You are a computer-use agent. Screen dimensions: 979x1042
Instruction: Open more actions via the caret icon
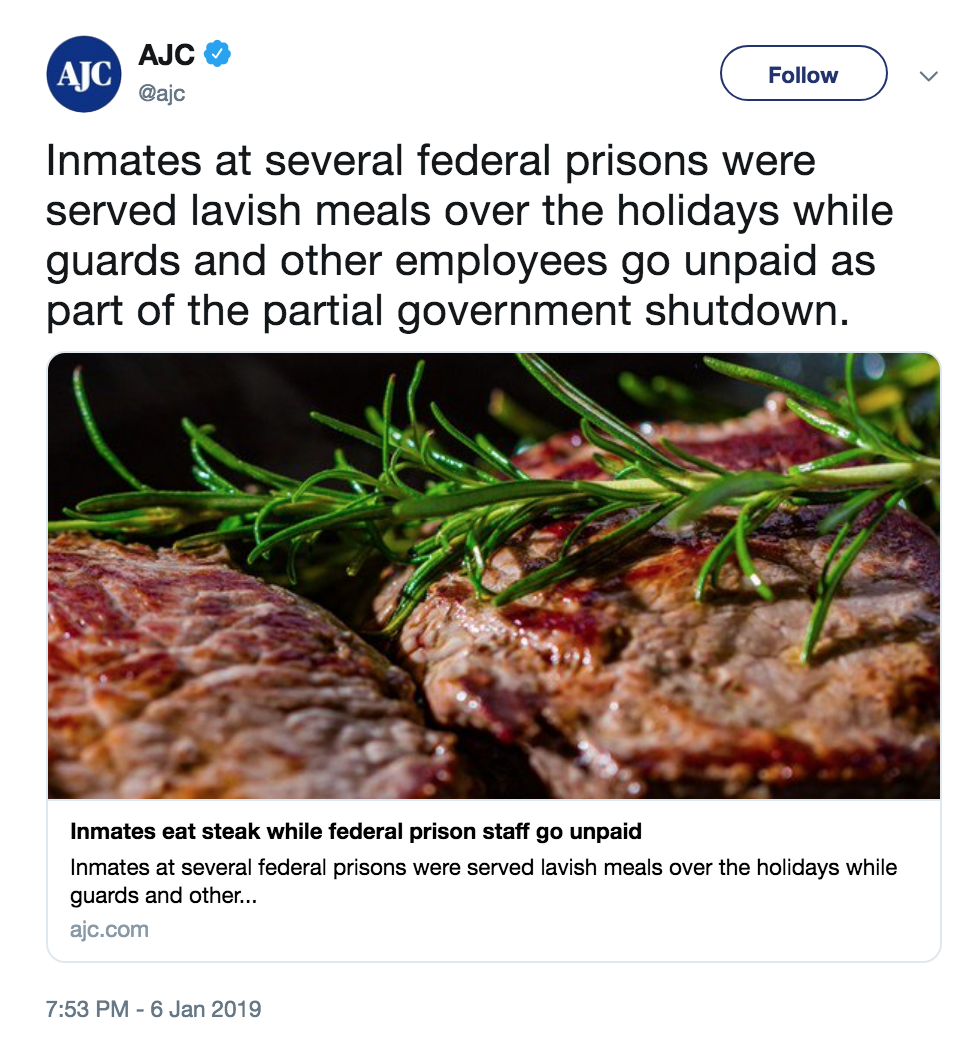929,75
